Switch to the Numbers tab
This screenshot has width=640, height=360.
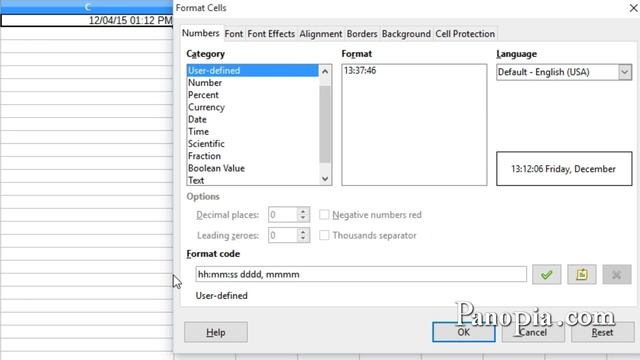[200, 33]
